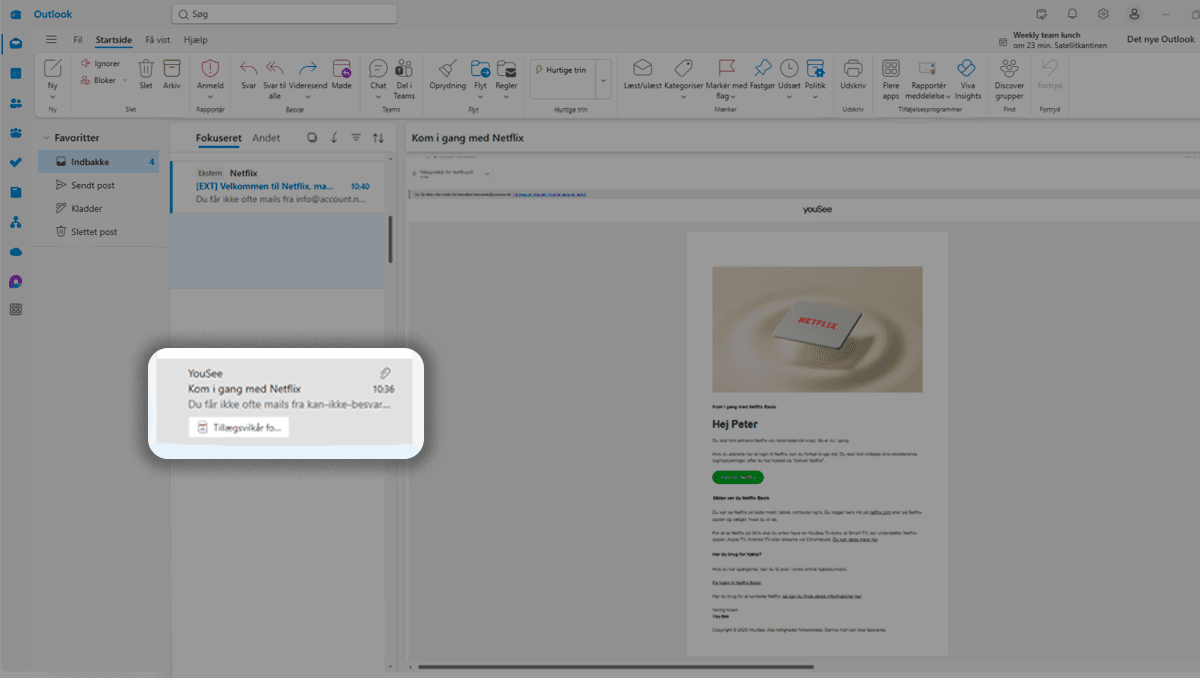
Task: Expand the Hurtige trin gallery arrow
Action: tap(603, 79)
